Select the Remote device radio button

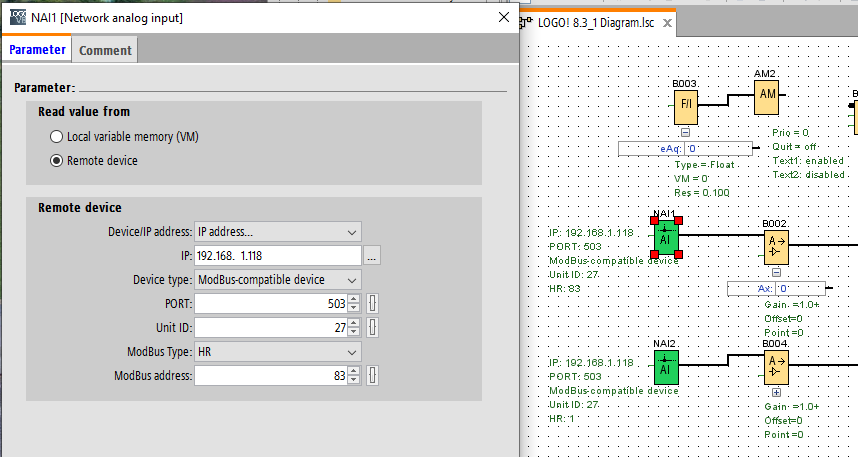(x=57, y=160)
